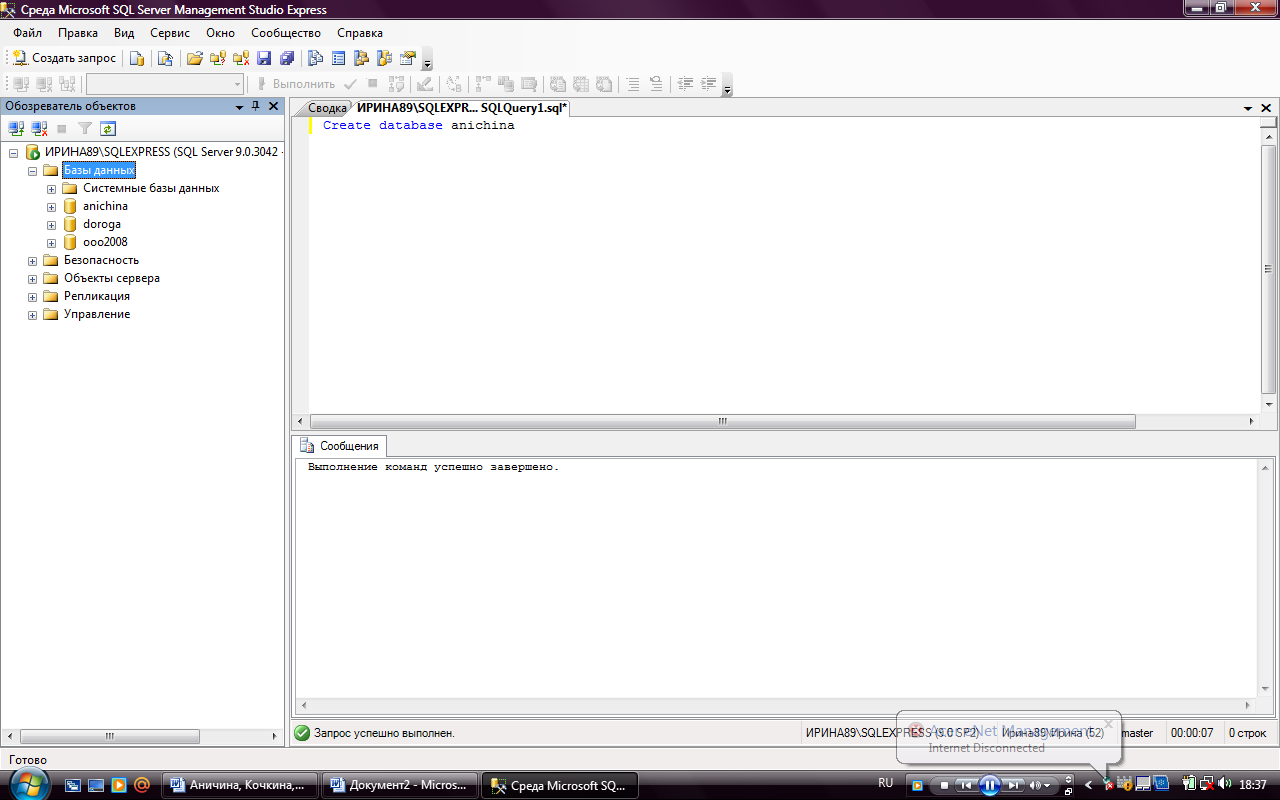Image resolution: width=1280 pixels, height=800 pixels.
Task: Open the Правка menu
Action: click(78, 33)
